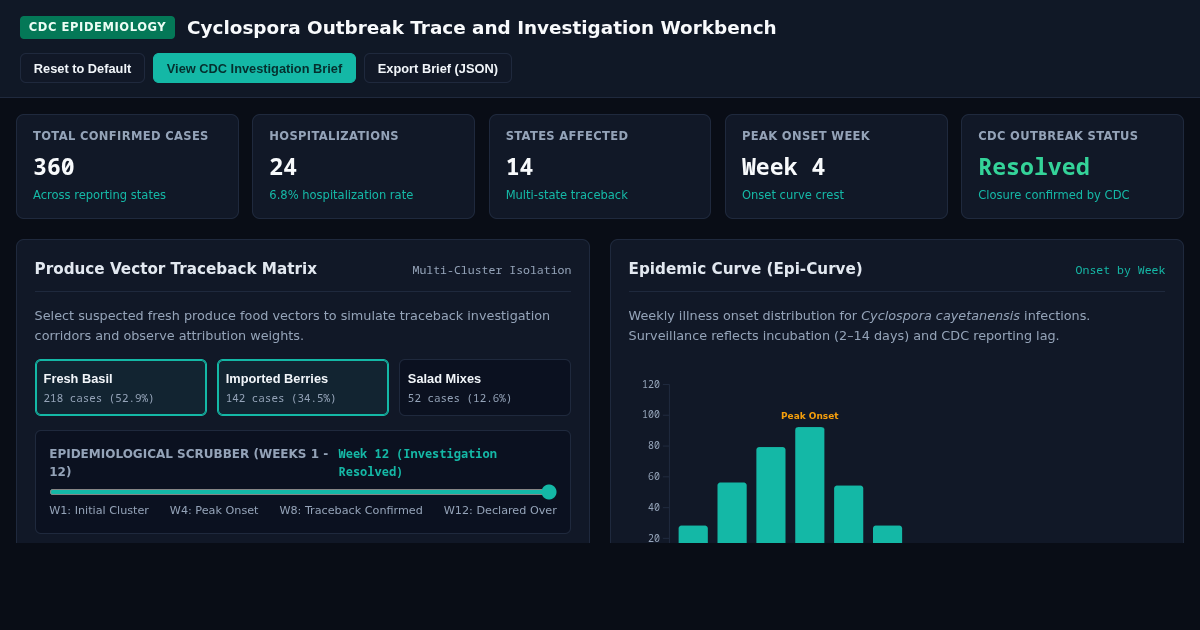Export the brief as JSON

(x=438, y=68)
